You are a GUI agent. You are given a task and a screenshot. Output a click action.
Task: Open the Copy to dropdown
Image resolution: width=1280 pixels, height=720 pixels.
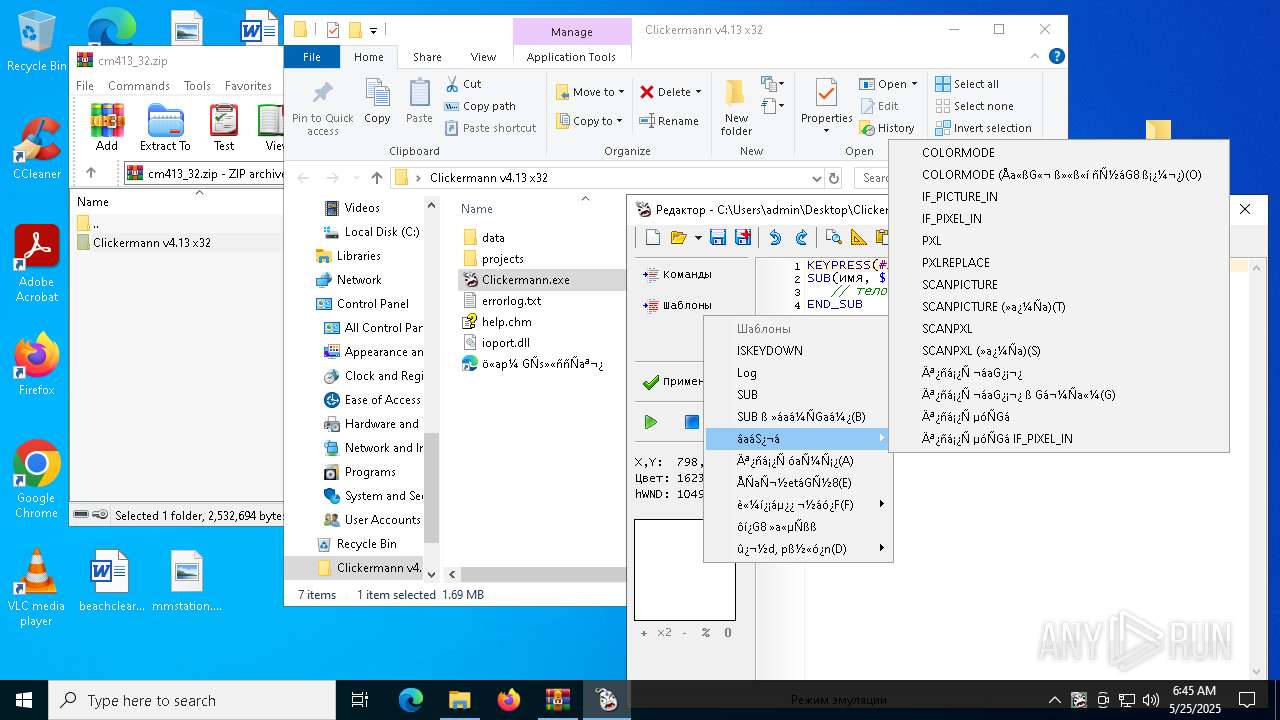(x=588, y=121)
